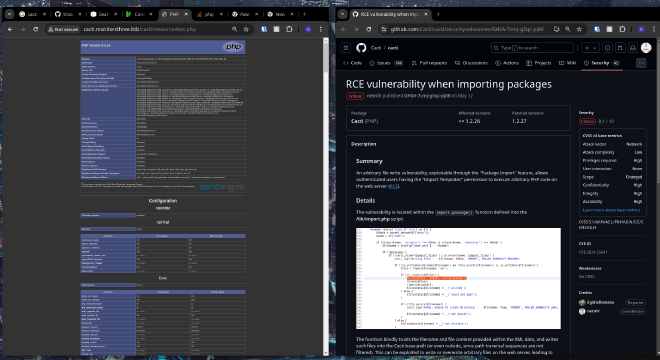Click the GitHub Octocat logo
This screenshot has width=660, height=360.
pyautogui.click(x=361, y=48)
